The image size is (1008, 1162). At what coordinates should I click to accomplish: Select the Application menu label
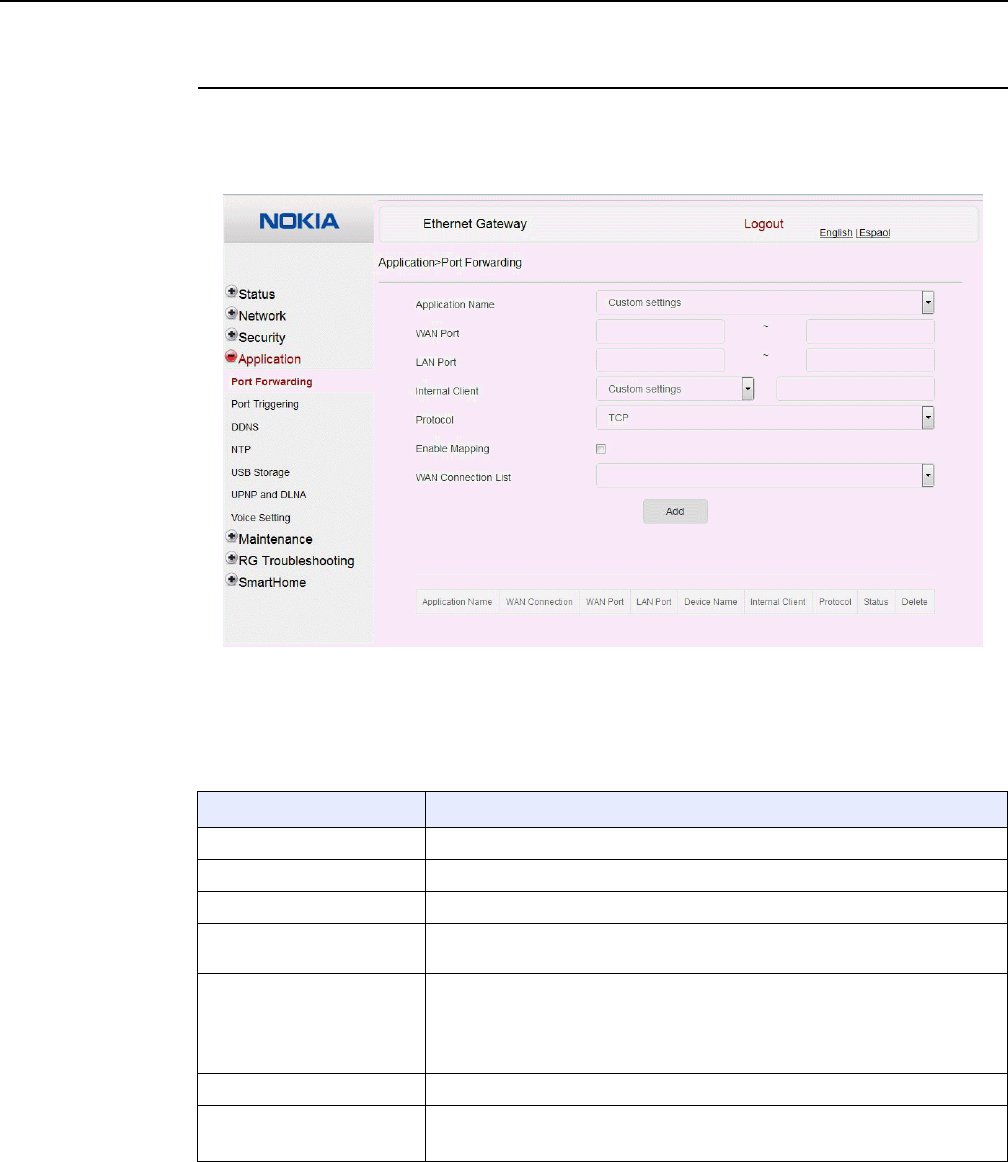pyautogui.click(x=269, y=359)
